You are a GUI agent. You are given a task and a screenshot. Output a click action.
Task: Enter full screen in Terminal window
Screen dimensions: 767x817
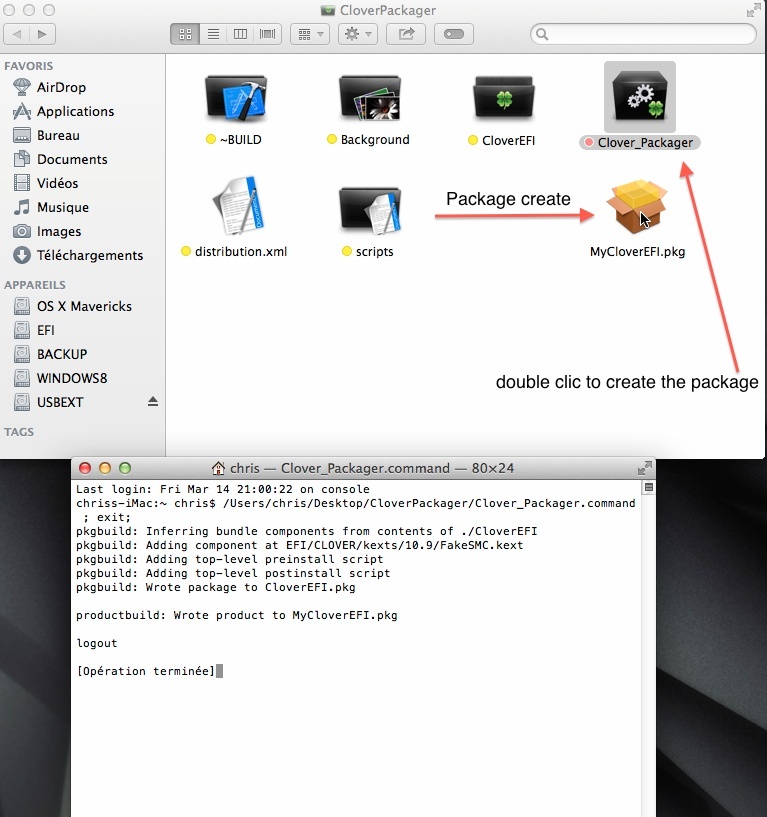[x=645, y=468]
